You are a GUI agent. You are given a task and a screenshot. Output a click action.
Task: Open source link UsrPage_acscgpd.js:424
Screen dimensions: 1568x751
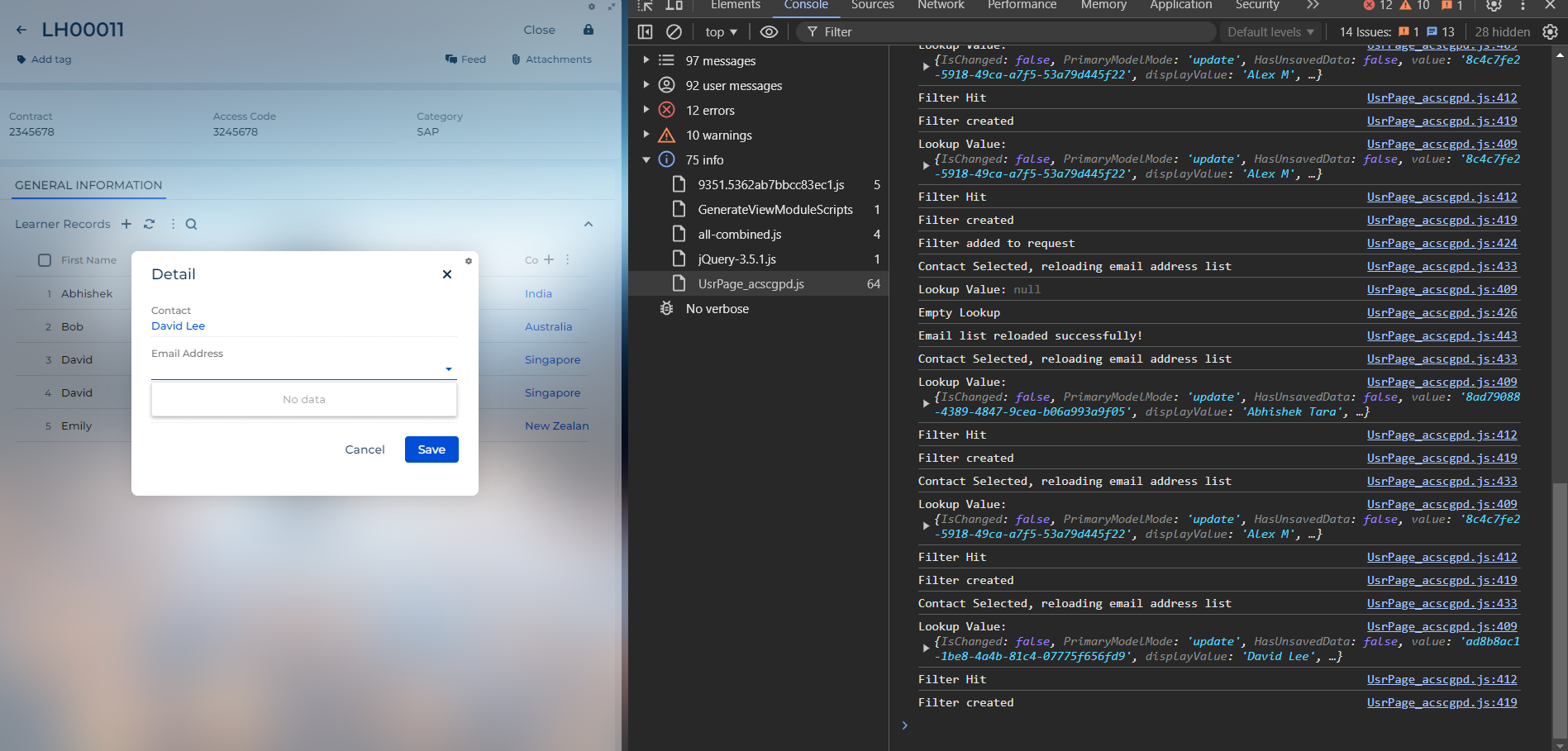(1442, 243)
